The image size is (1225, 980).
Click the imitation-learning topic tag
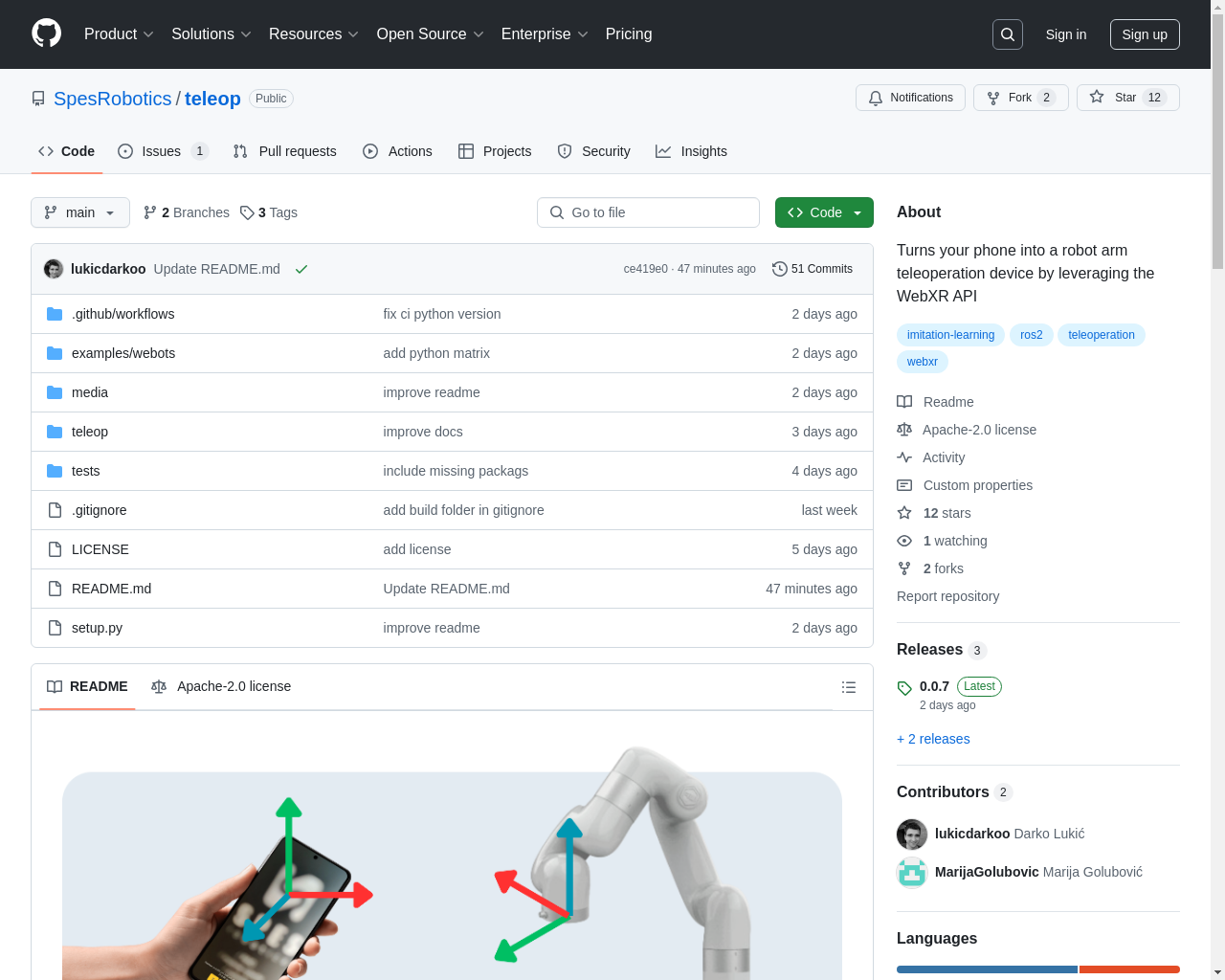(950, 335)
